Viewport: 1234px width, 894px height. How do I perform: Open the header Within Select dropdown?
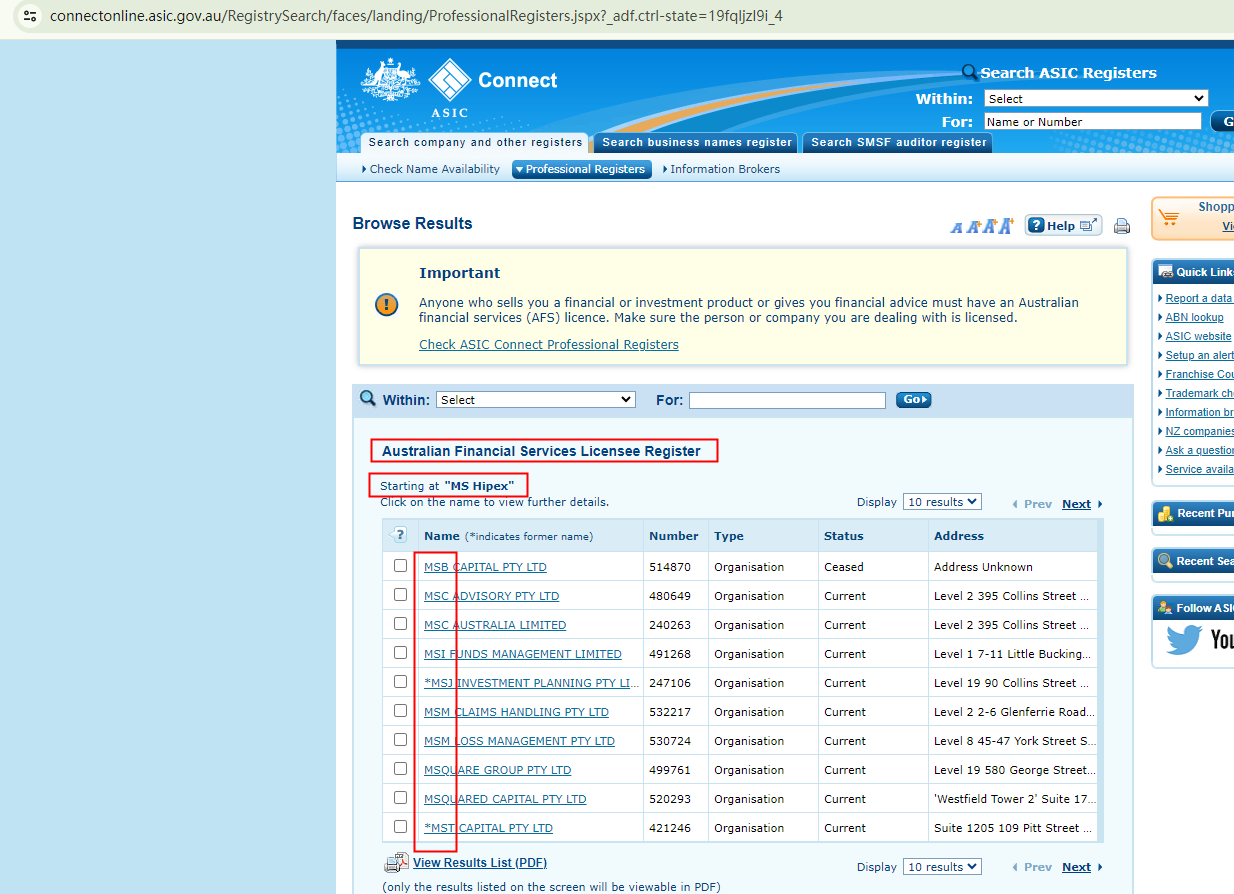click(x=1096, y=98)
